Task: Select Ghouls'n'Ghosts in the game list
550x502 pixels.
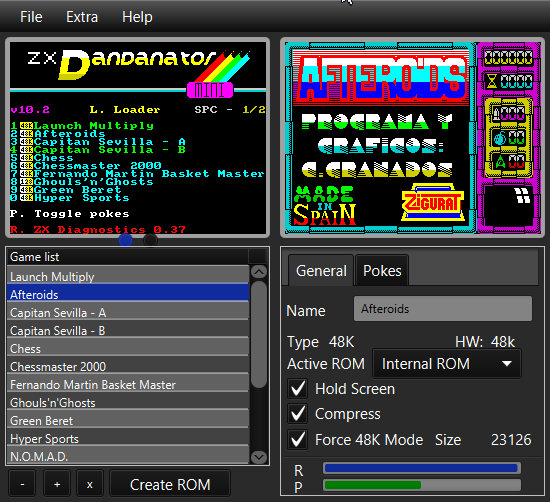Action: coord(128,402)
